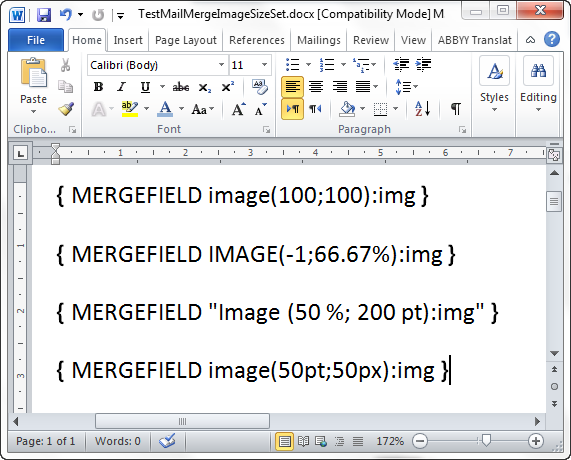This screenshot has width=571, height=460.
Task: Toggle Italic formatting
Action: [x=121, y=87]
